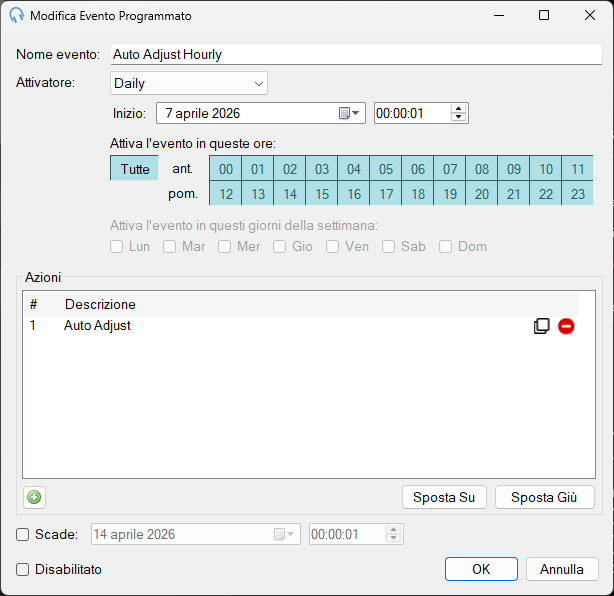Toggle hour 03 in the hour grid
The width and height of the screenshot is (614, 596).
(x=322, y=168)
